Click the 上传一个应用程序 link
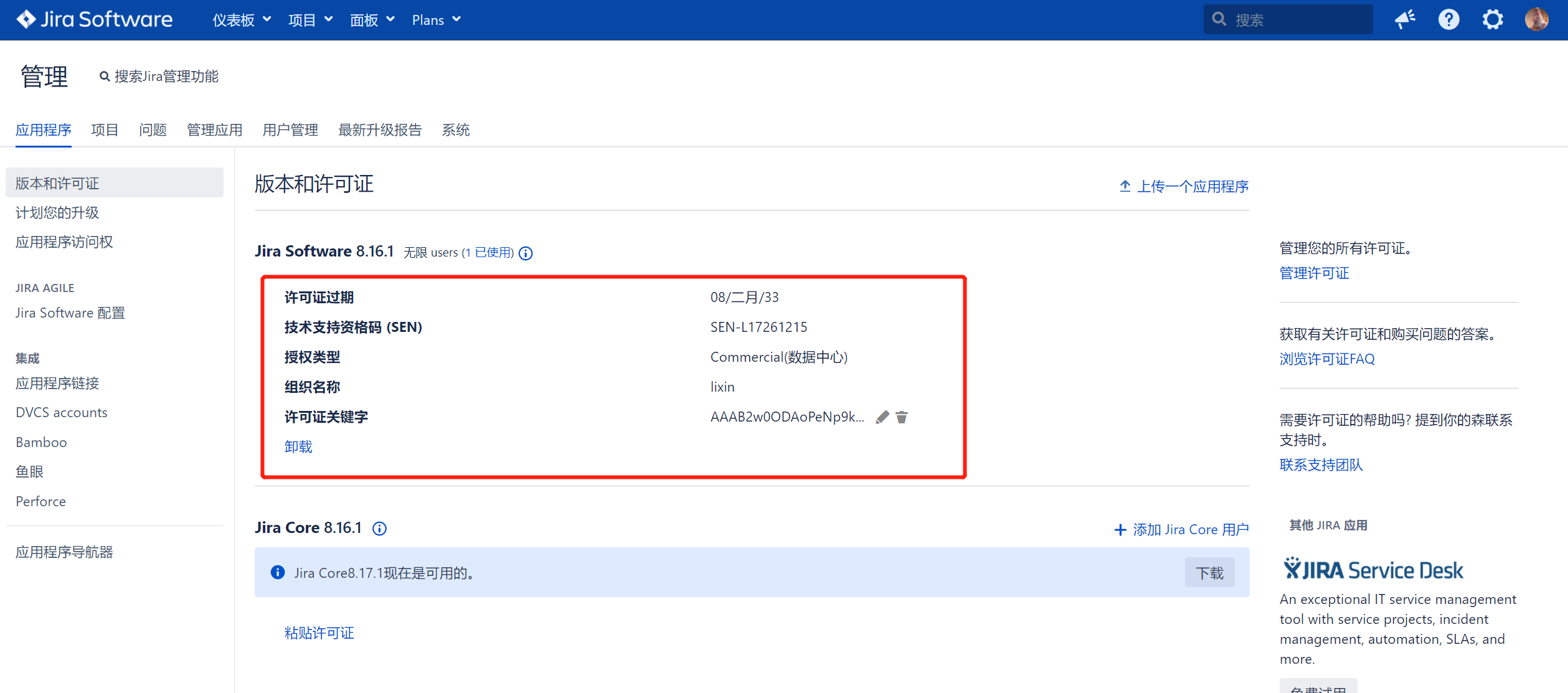 click(x=1184, y=187)
